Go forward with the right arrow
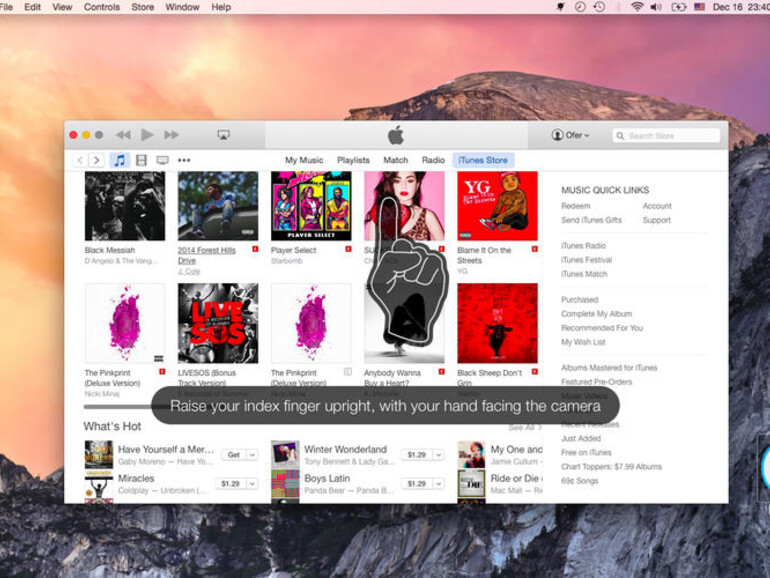 tap(97, 160)
